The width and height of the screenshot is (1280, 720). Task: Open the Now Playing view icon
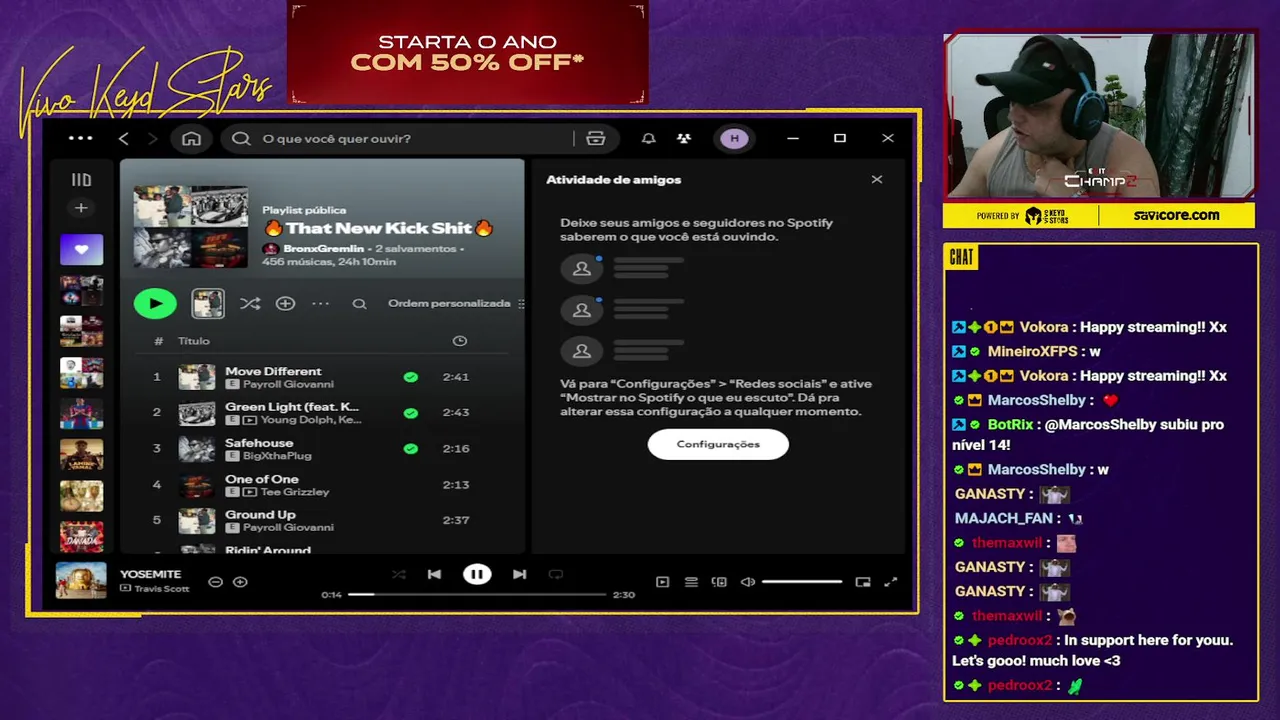662,582
